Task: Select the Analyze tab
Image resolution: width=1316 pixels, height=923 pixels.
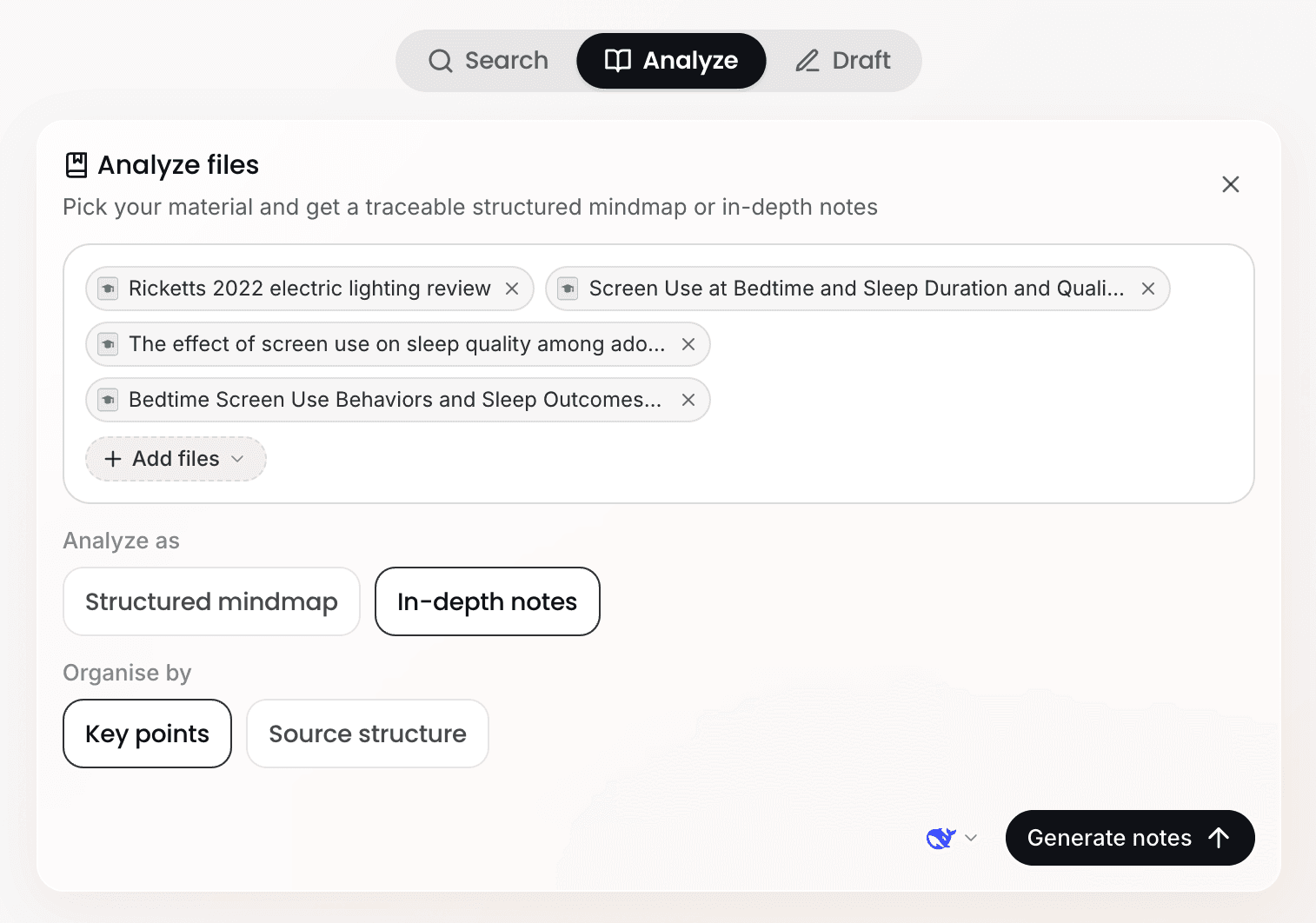Action: (671, 61)
